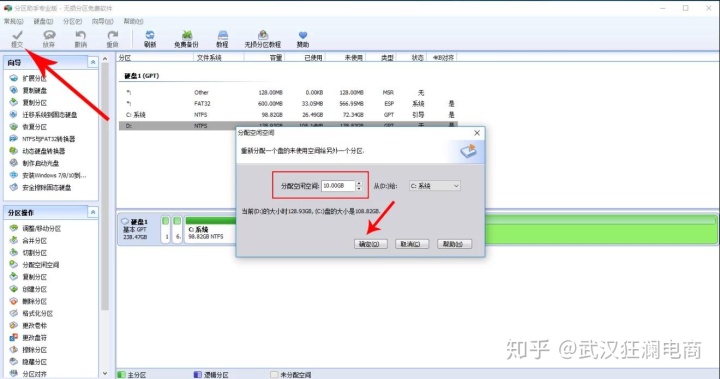
Task: Collapse the 向导 sidebar panel
Action: (93, 62)
